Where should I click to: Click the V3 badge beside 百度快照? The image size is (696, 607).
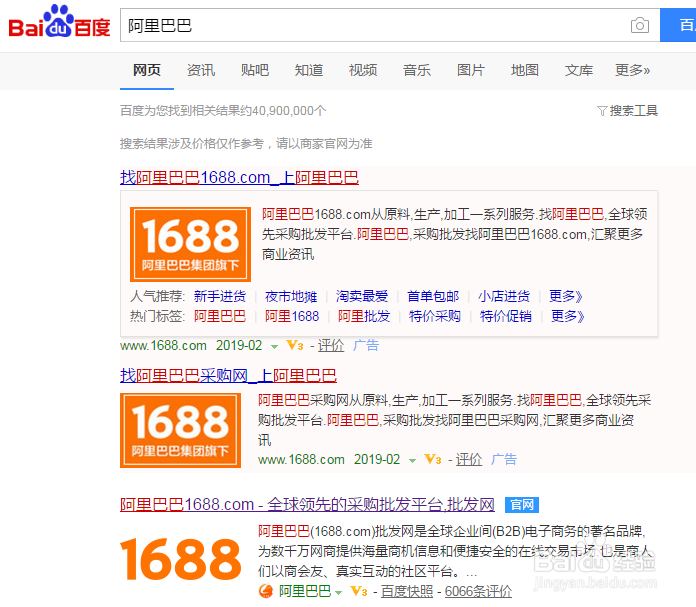click(x=359, y=591)
